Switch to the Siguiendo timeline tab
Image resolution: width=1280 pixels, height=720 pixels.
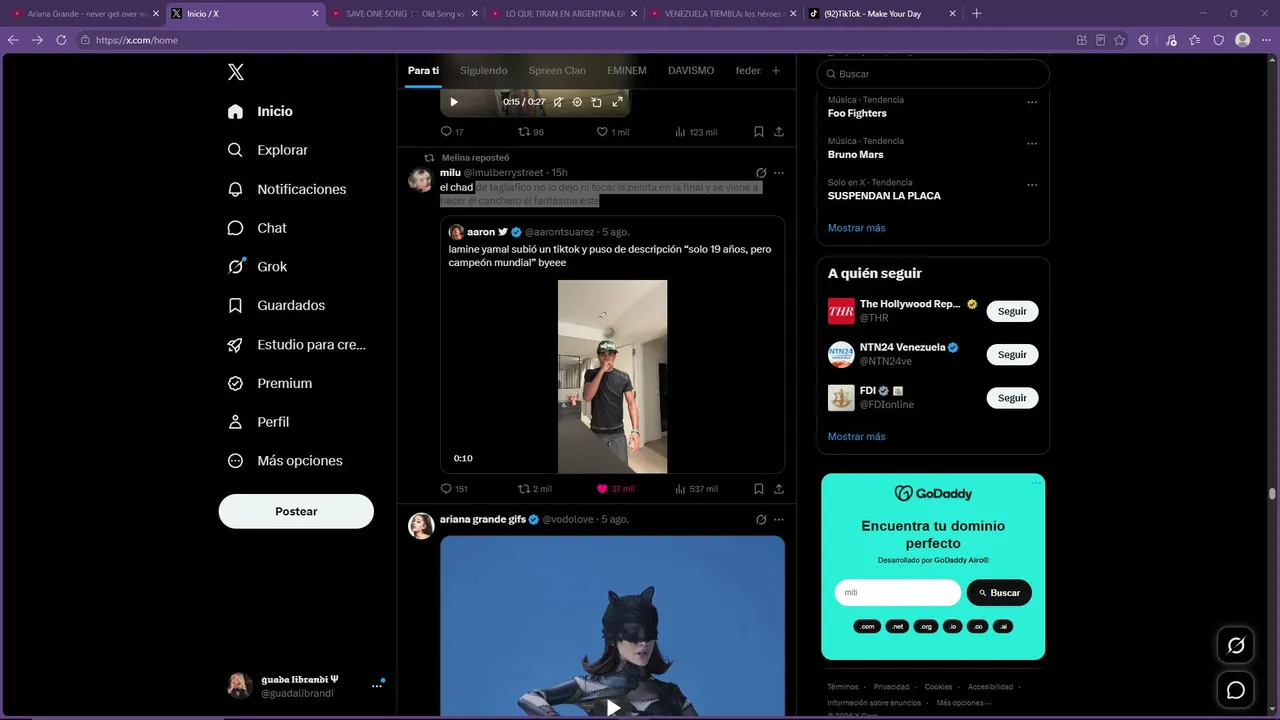[x=484, y=71]
